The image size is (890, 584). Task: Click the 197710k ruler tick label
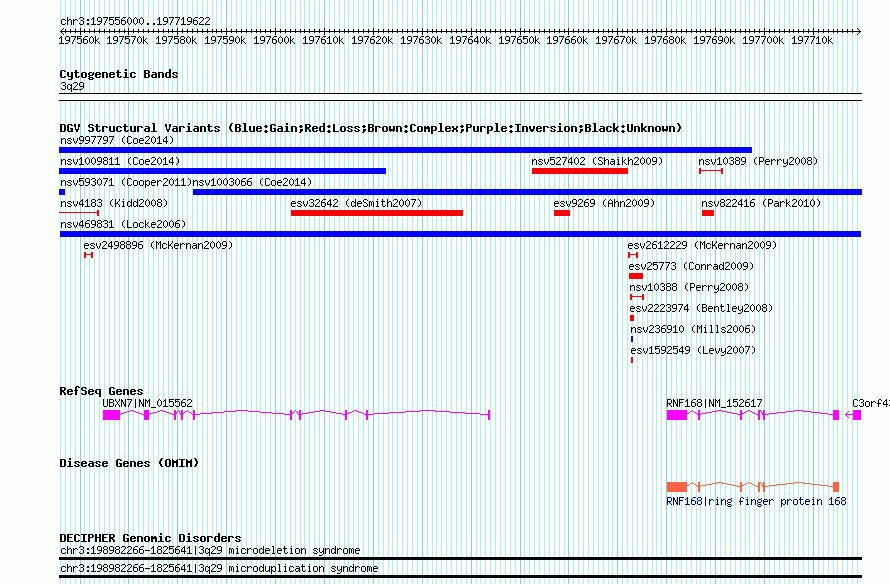click(812, 40)
